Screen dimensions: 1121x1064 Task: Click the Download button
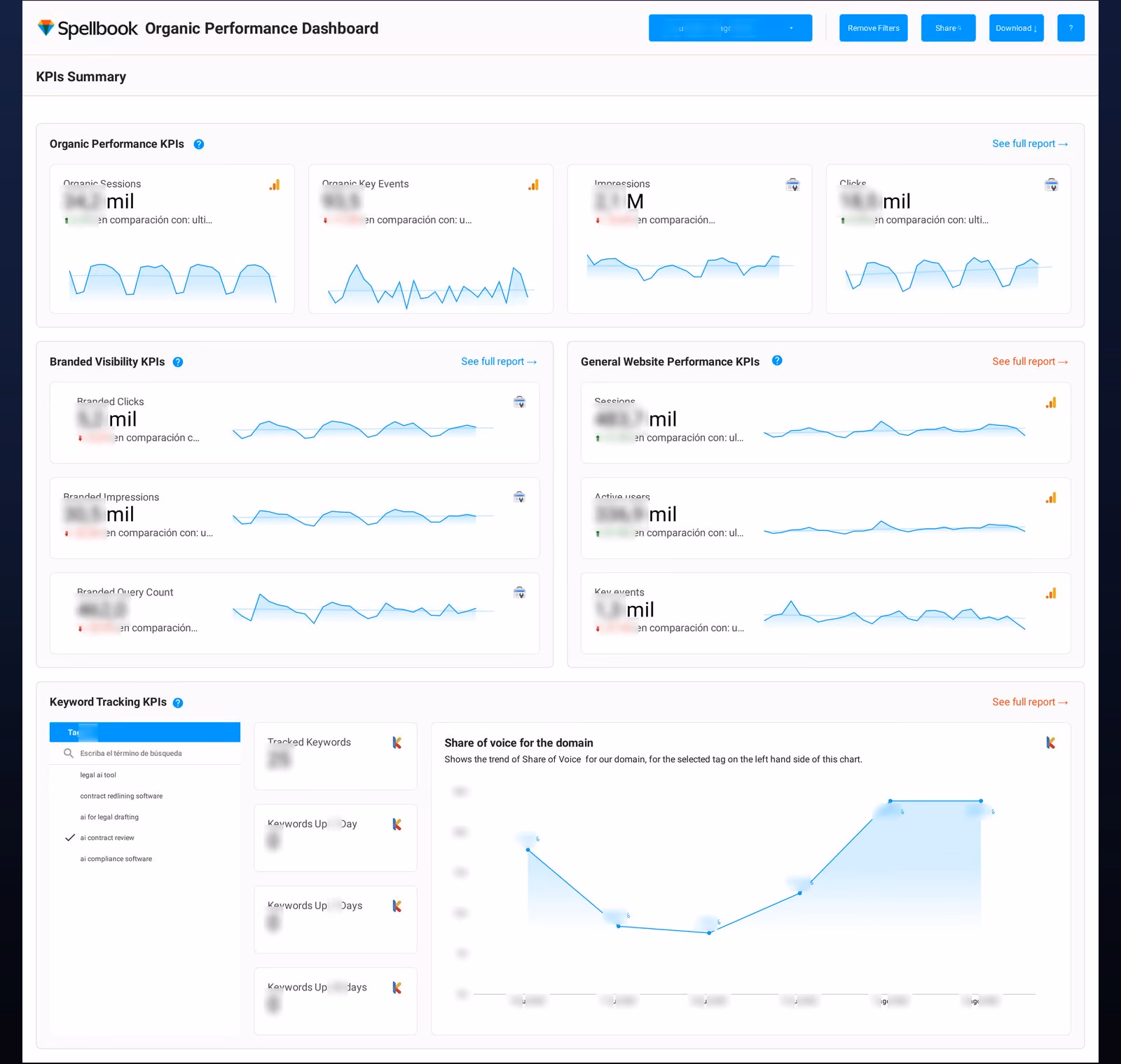[x=1016, y=28]
